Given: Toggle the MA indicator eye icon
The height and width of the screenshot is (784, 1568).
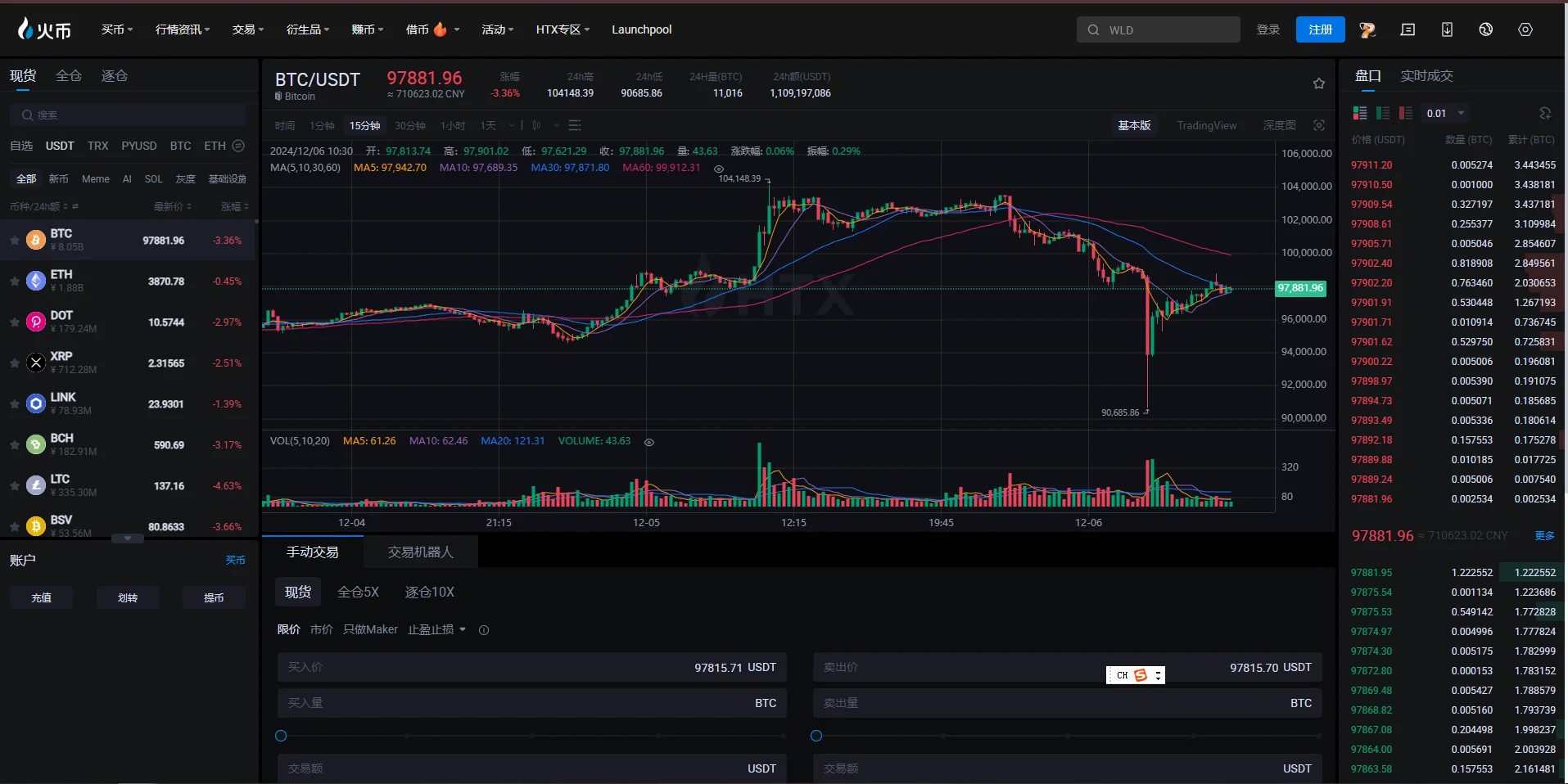Looking at the screenshot, I should (719, 169).
